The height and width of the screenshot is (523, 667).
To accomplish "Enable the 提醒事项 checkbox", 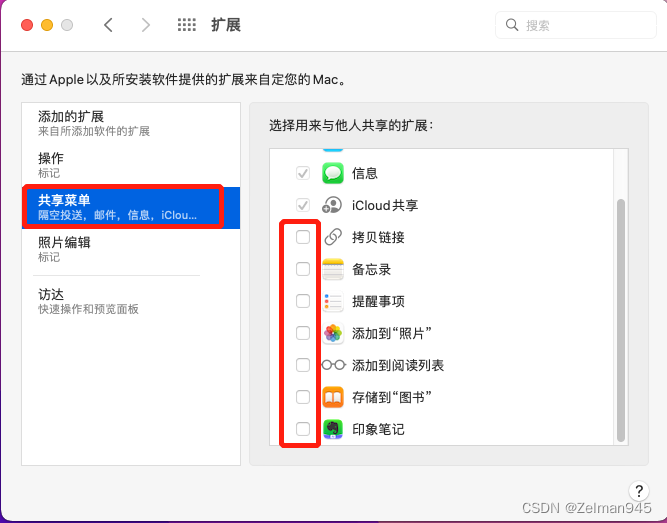I will click(x=303, y=301).
